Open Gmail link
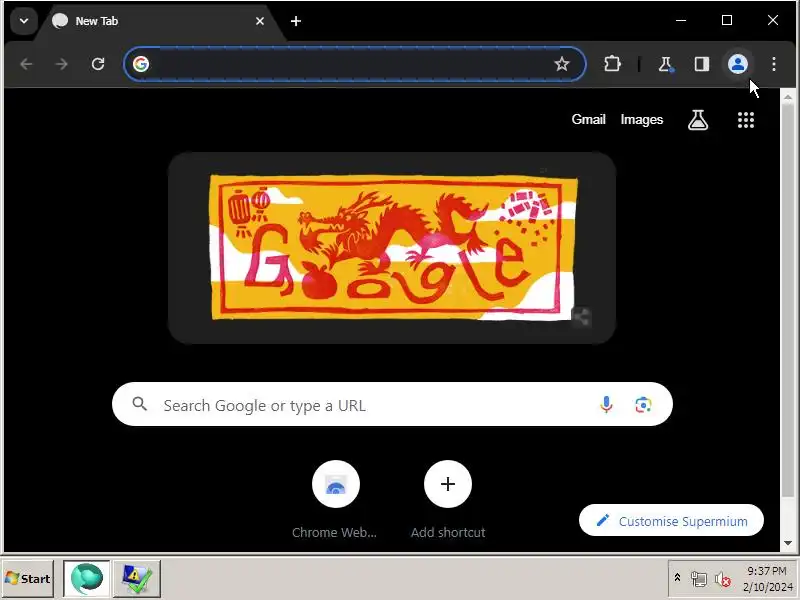This screenshot has width=800, height=600. (x=588, y=119)
